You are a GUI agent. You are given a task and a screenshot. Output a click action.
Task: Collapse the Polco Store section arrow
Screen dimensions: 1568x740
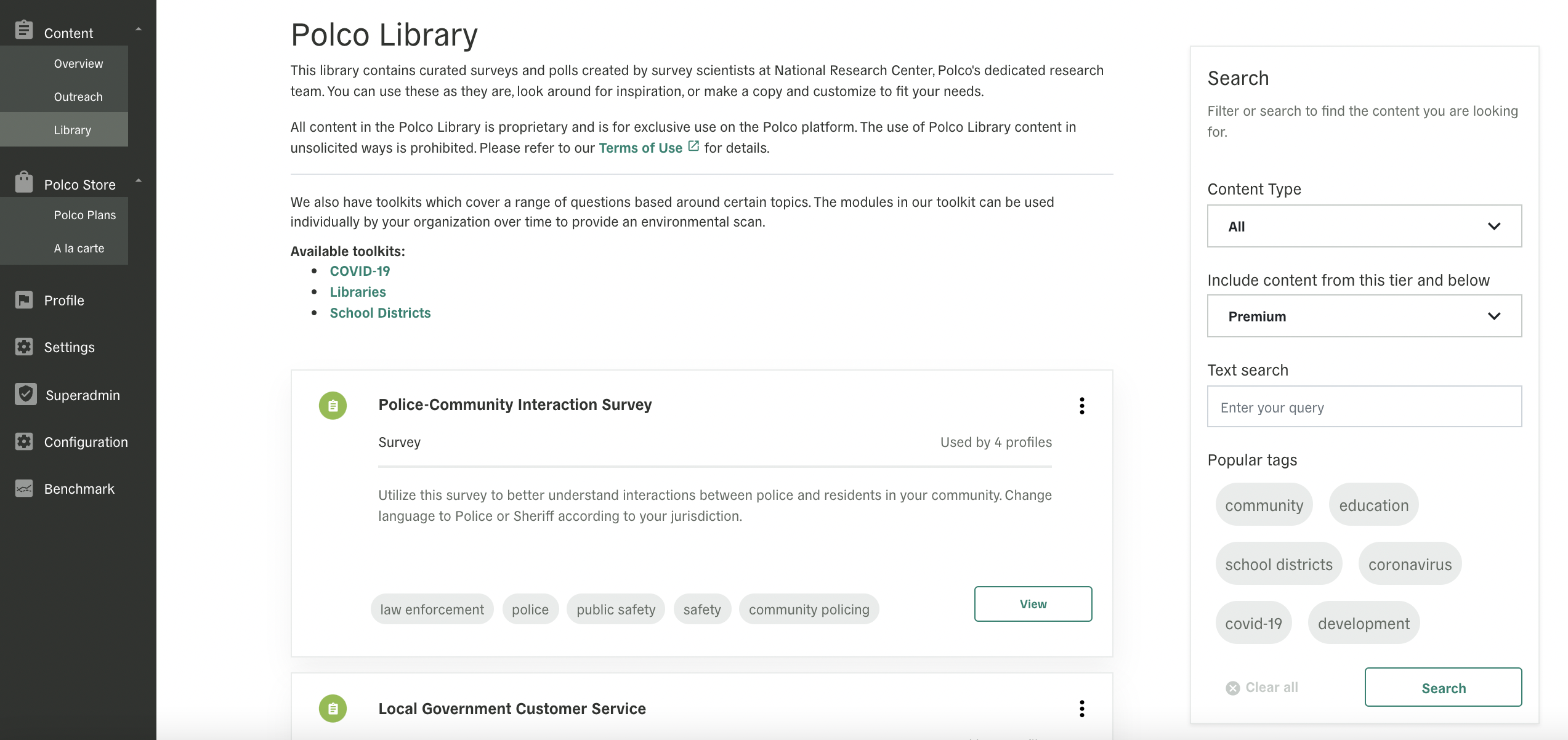point(139,180)
